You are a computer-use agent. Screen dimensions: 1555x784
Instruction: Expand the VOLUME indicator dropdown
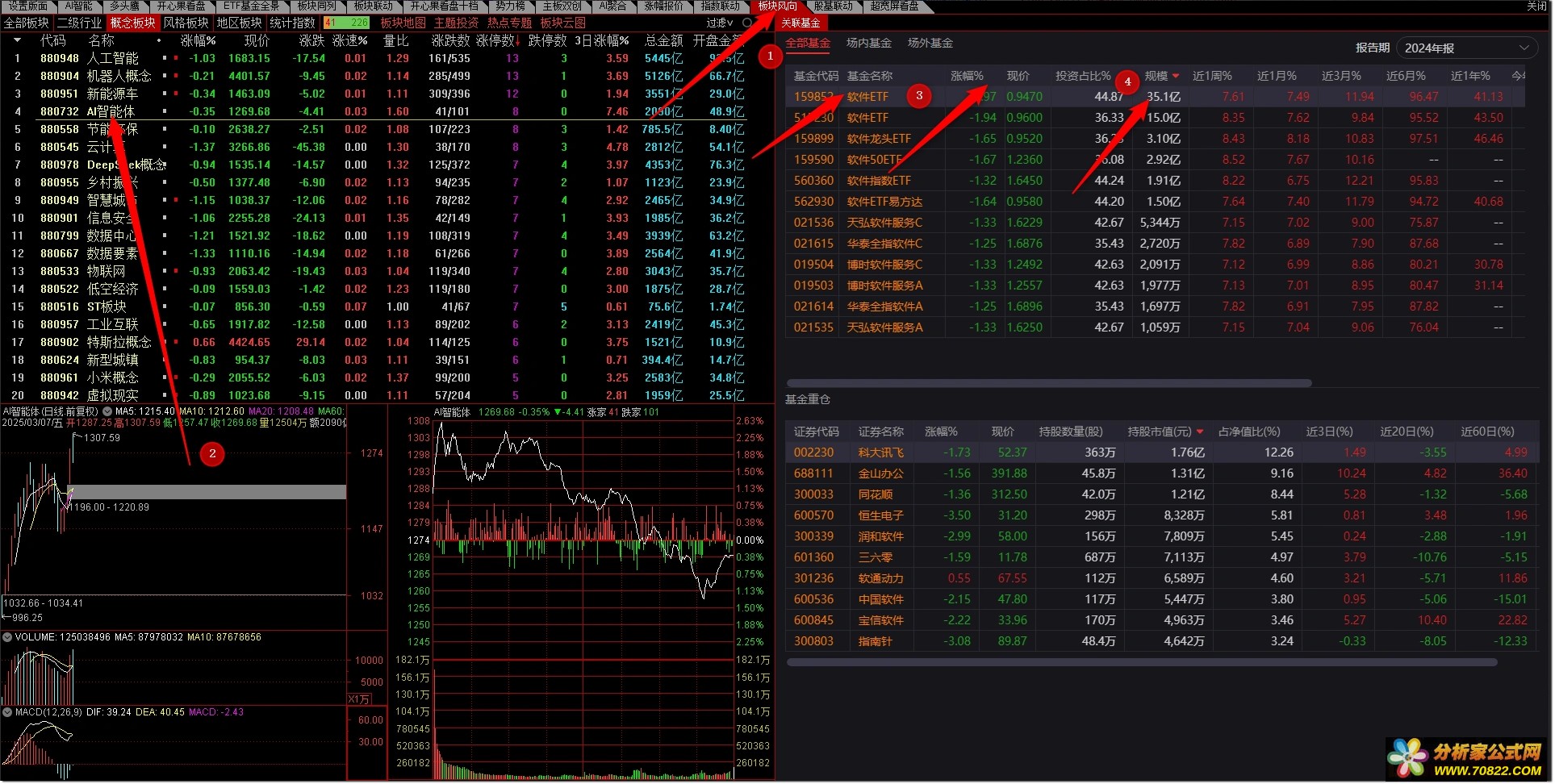click(7, 637)
